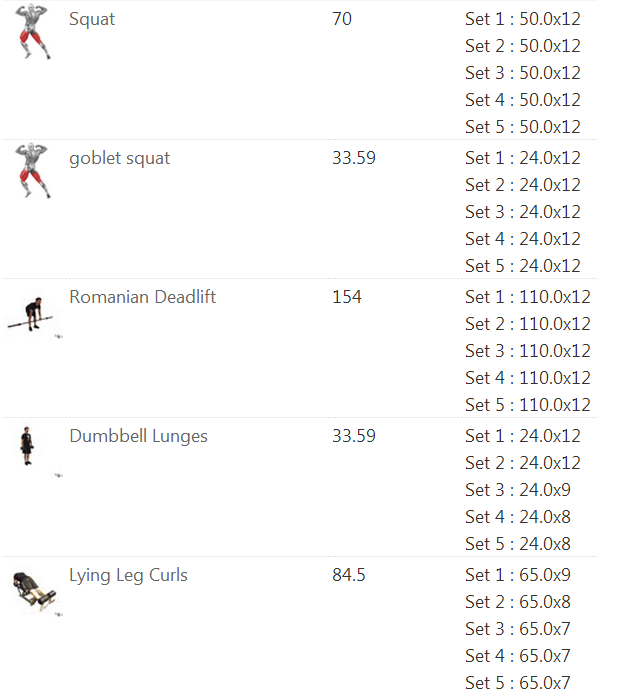The image size is (630, 695).
Task: Select the Romanian Deadlift value 154
Action: coord(347,297)
